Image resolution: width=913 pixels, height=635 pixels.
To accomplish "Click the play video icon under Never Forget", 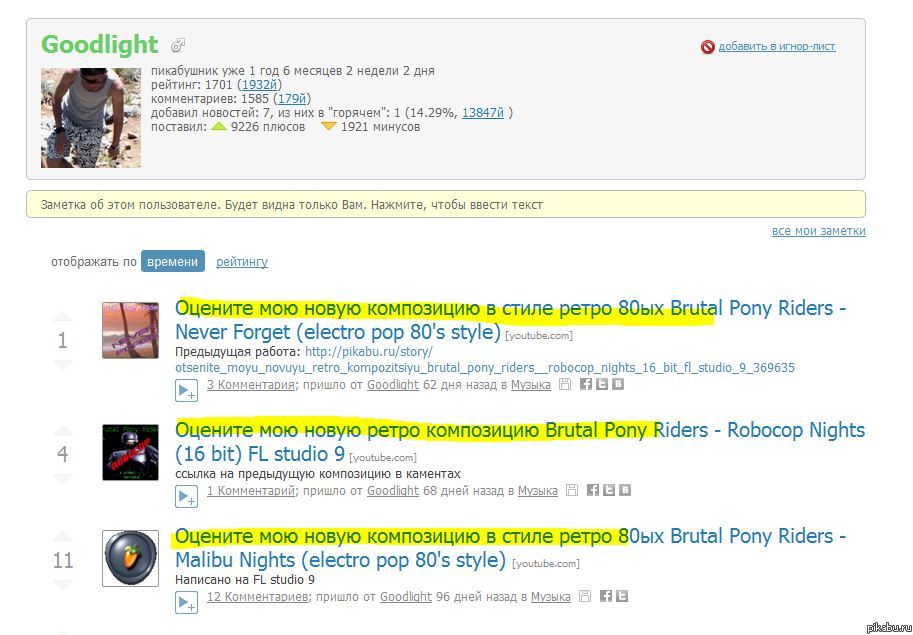I will [x=186, y=391].
